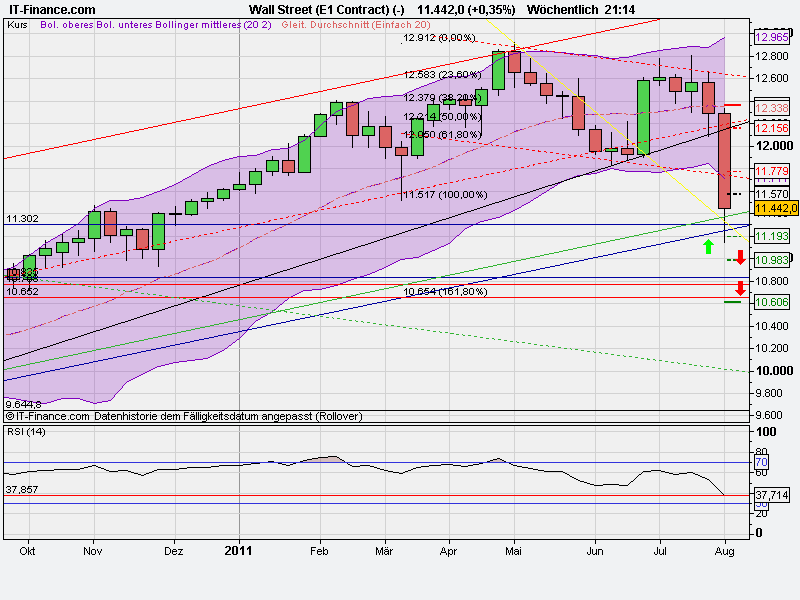Click the red 12.338 price tag
The height and width of the screenshot is (600, 800).
771,108
